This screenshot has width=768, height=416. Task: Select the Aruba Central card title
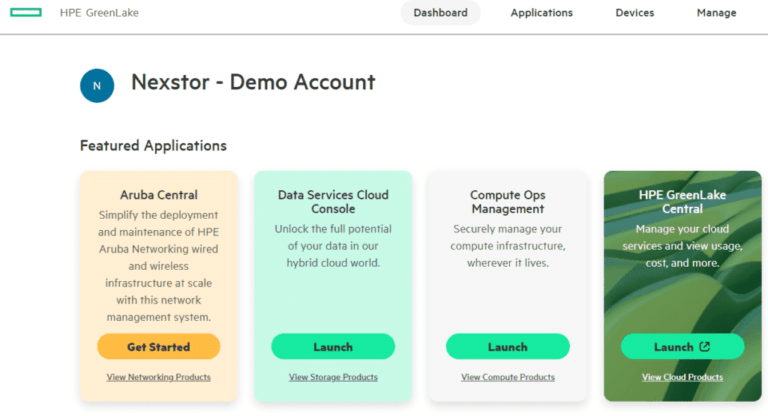click(x=159, y=195)
